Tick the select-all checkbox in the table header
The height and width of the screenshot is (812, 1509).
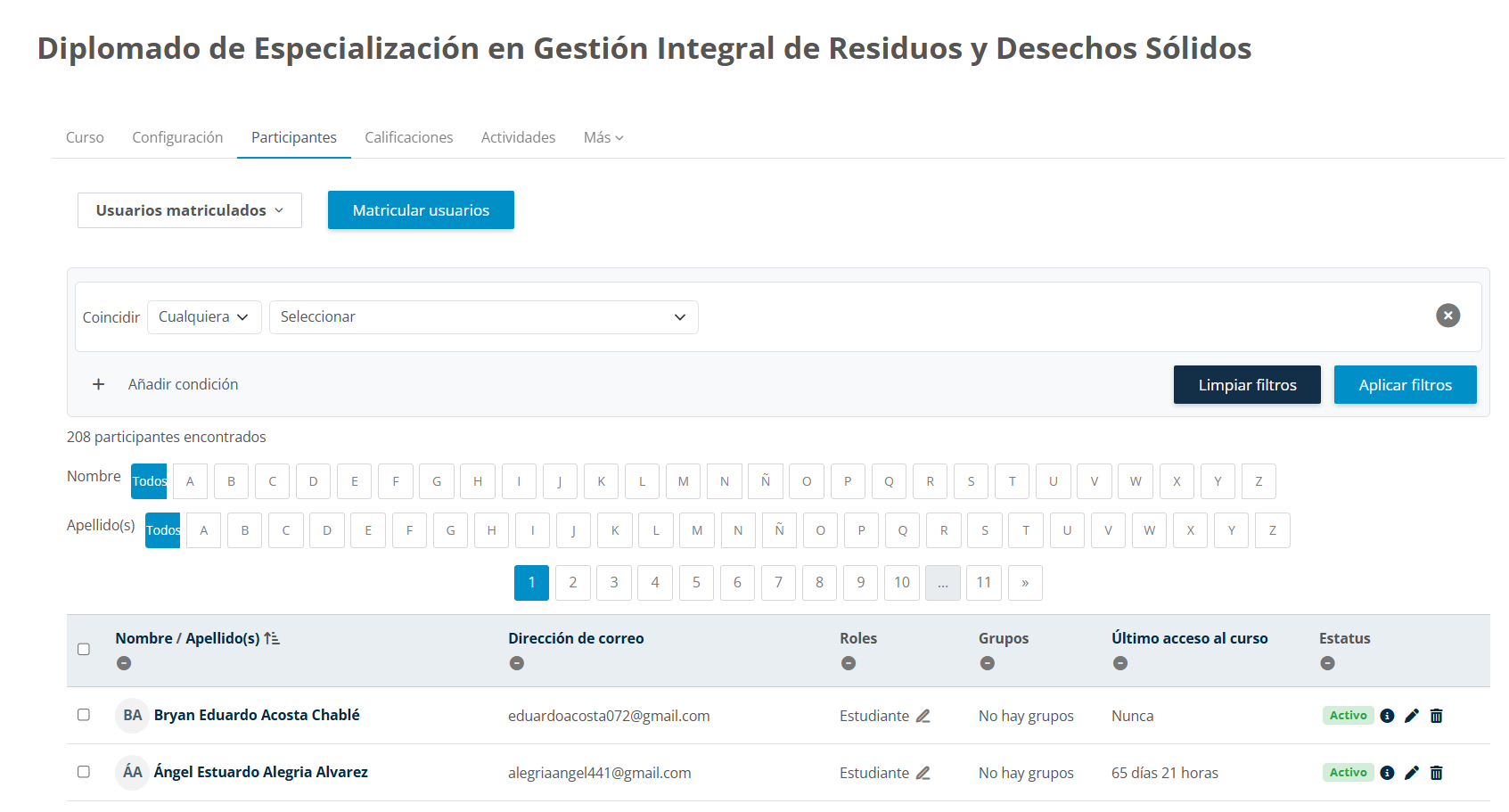84,649
